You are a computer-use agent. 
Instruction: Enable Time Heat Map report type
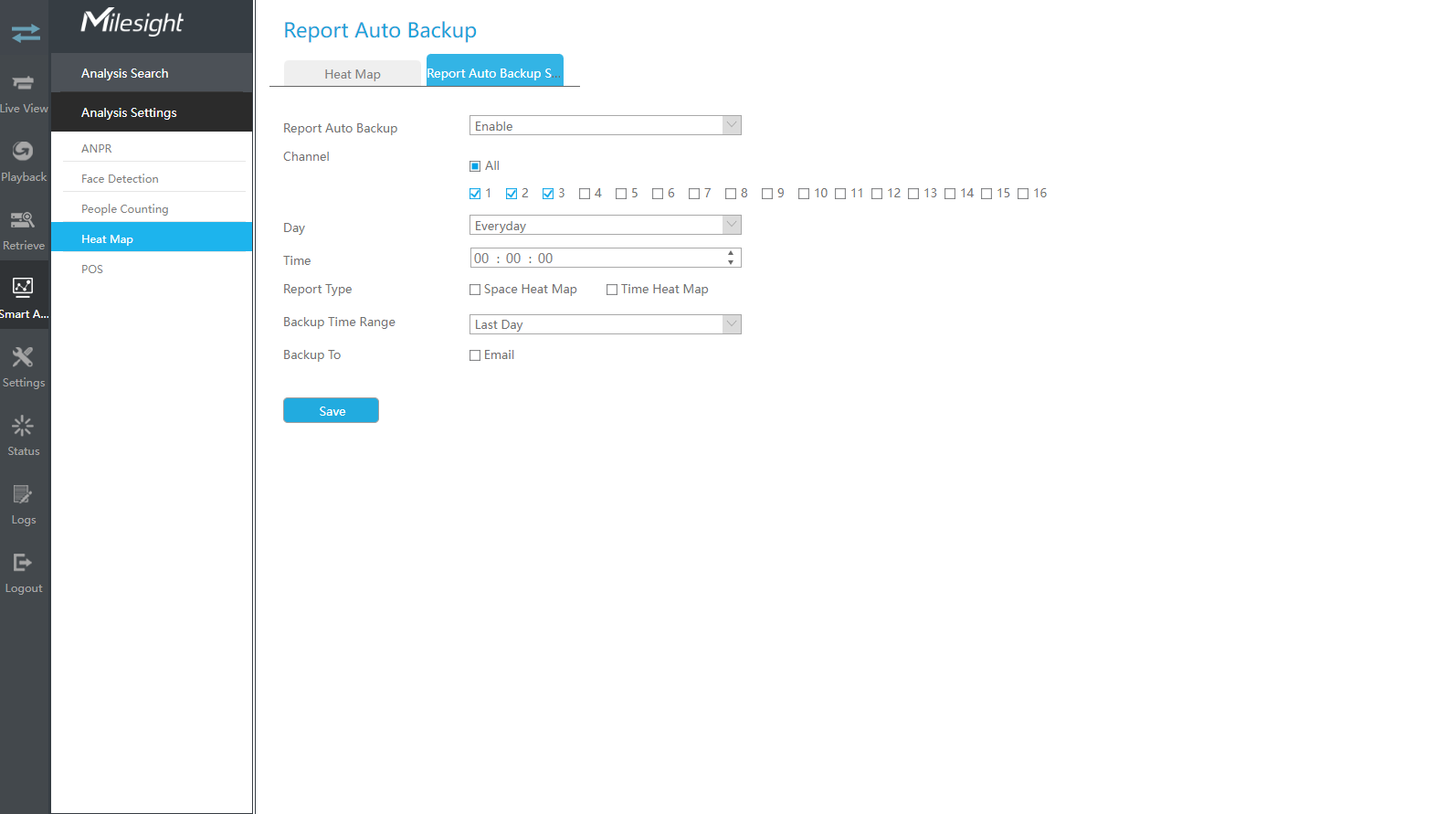point(612,290)
